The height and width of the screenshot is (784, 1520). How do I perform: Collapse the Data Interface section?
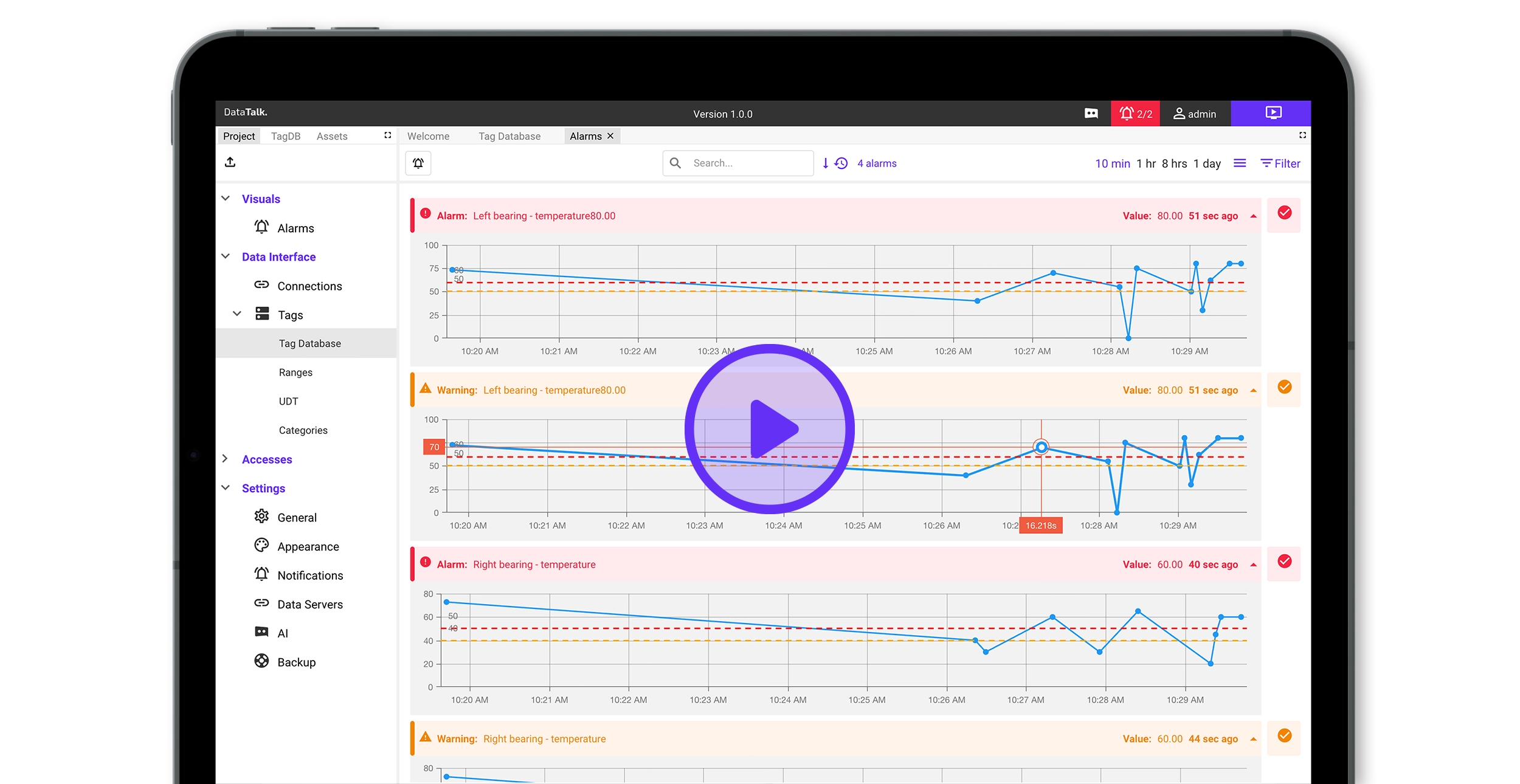coord(226,256)
